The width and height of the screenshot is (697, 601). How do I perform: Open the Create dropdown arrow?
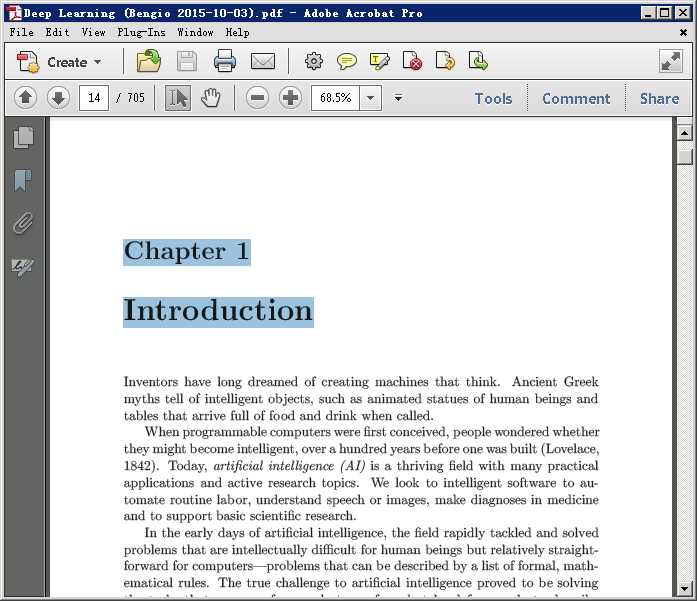click(x=97, y=62)
